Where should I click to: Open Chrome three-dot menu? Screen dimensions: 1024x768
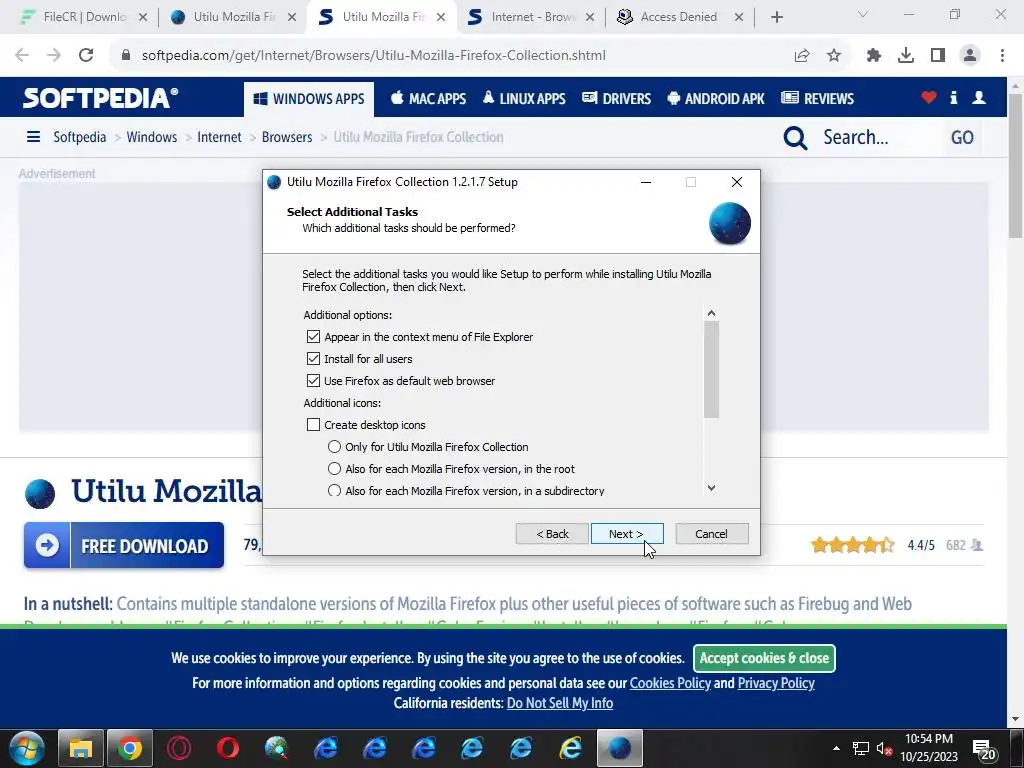pyautogui.click(x=1002, y=56)
